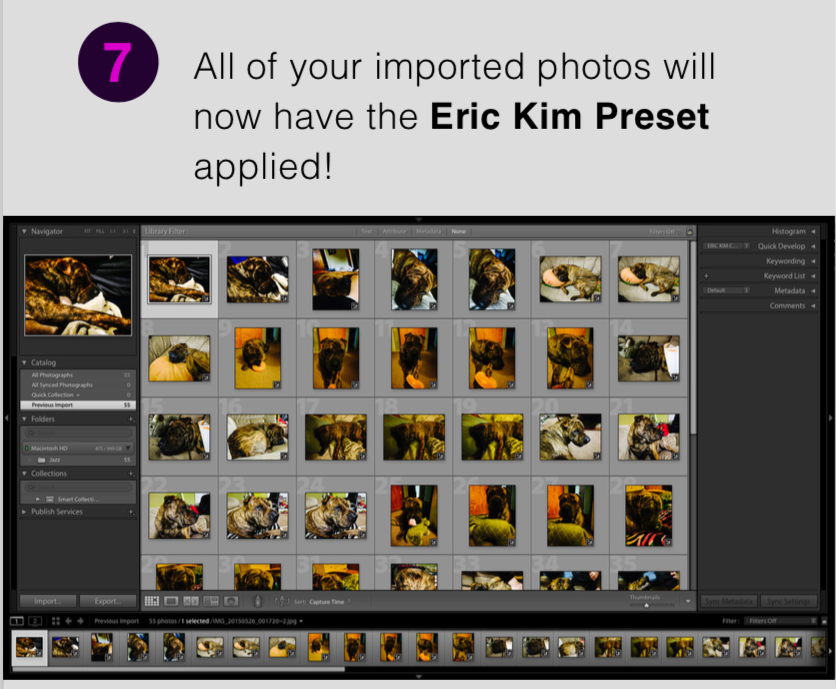Viewport: 836px width, 689px height.
Task: Open Survey view icon
Action: pyautogui.click(x=211, y=601)
